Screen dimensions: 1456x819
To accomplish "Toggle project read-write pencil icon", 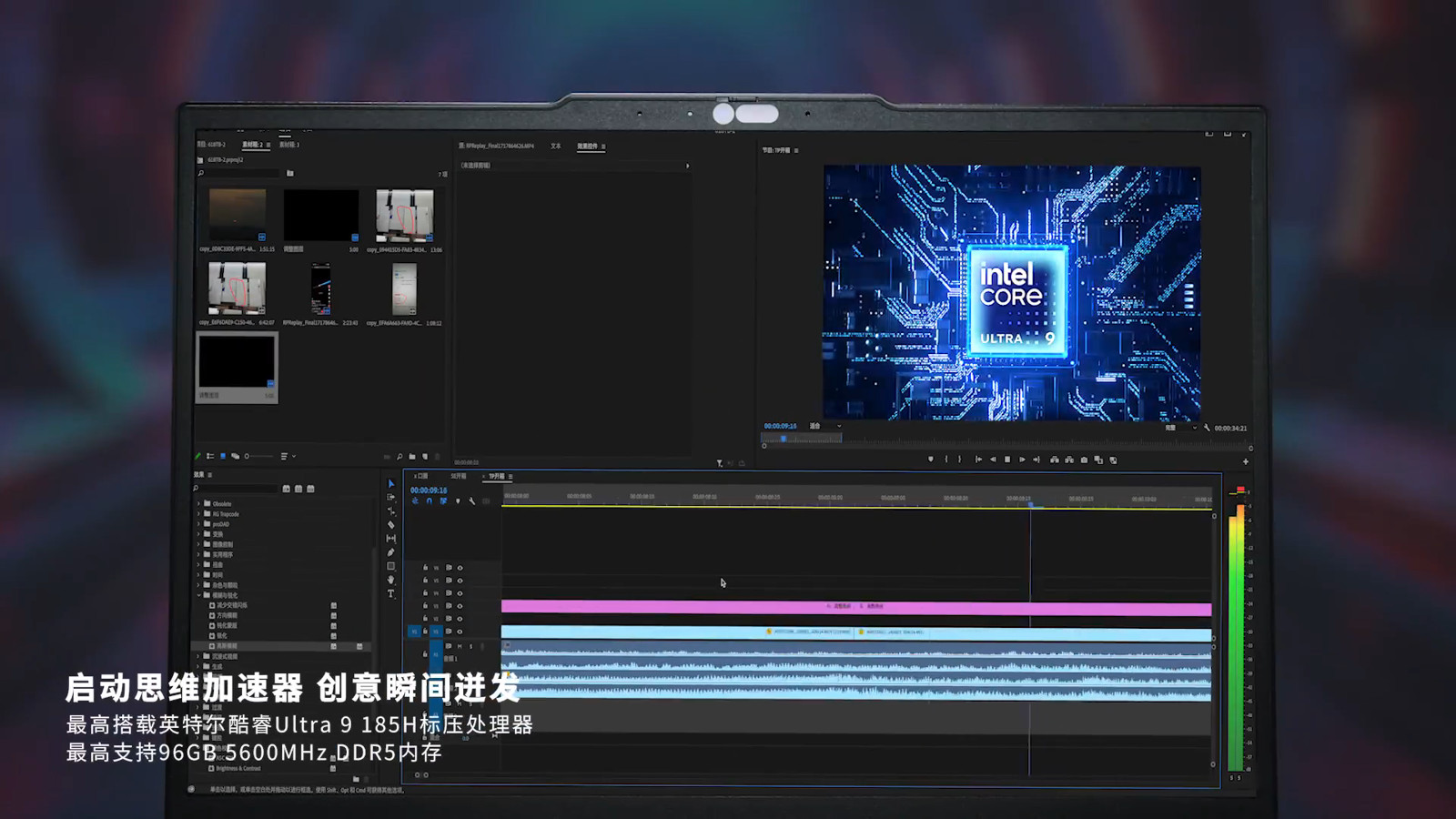I will [x=197, y=456].
